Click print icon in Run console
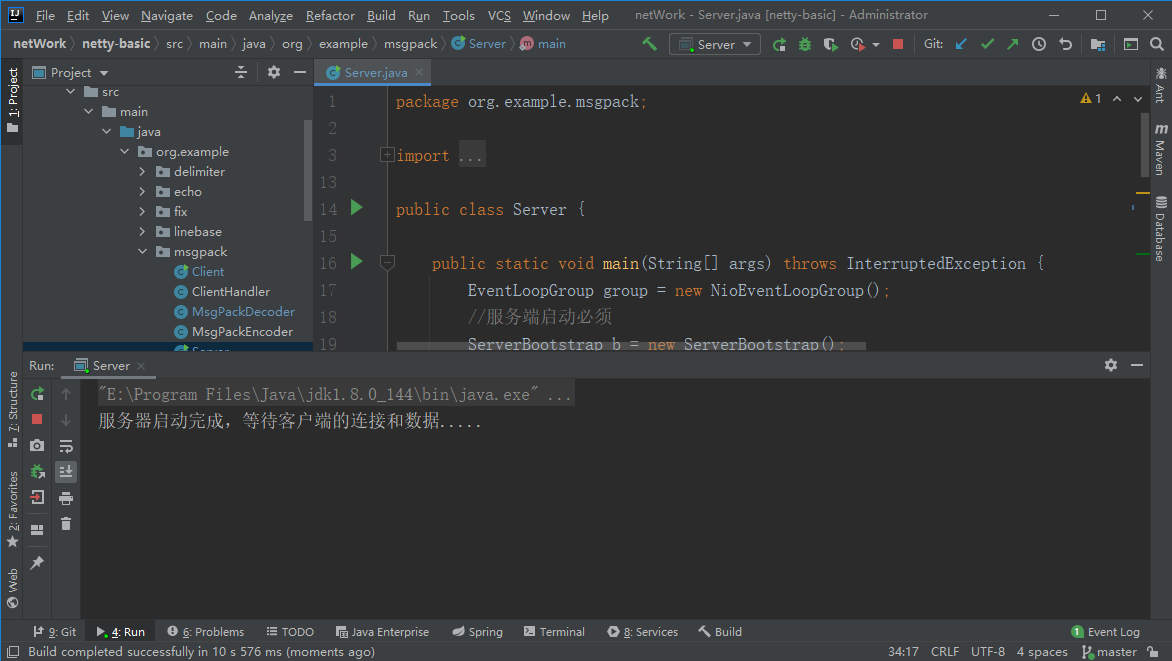 (66, 498)
